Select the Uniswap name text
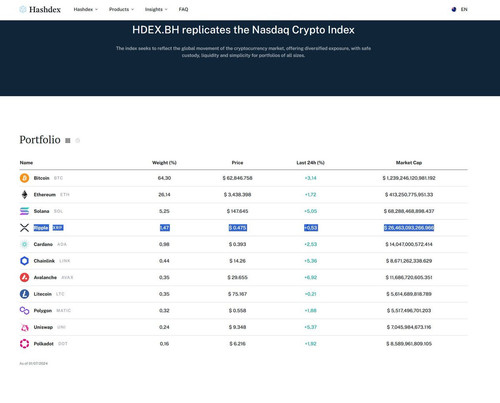The width and height of the screenshot is (500, 403). point(43,327)
